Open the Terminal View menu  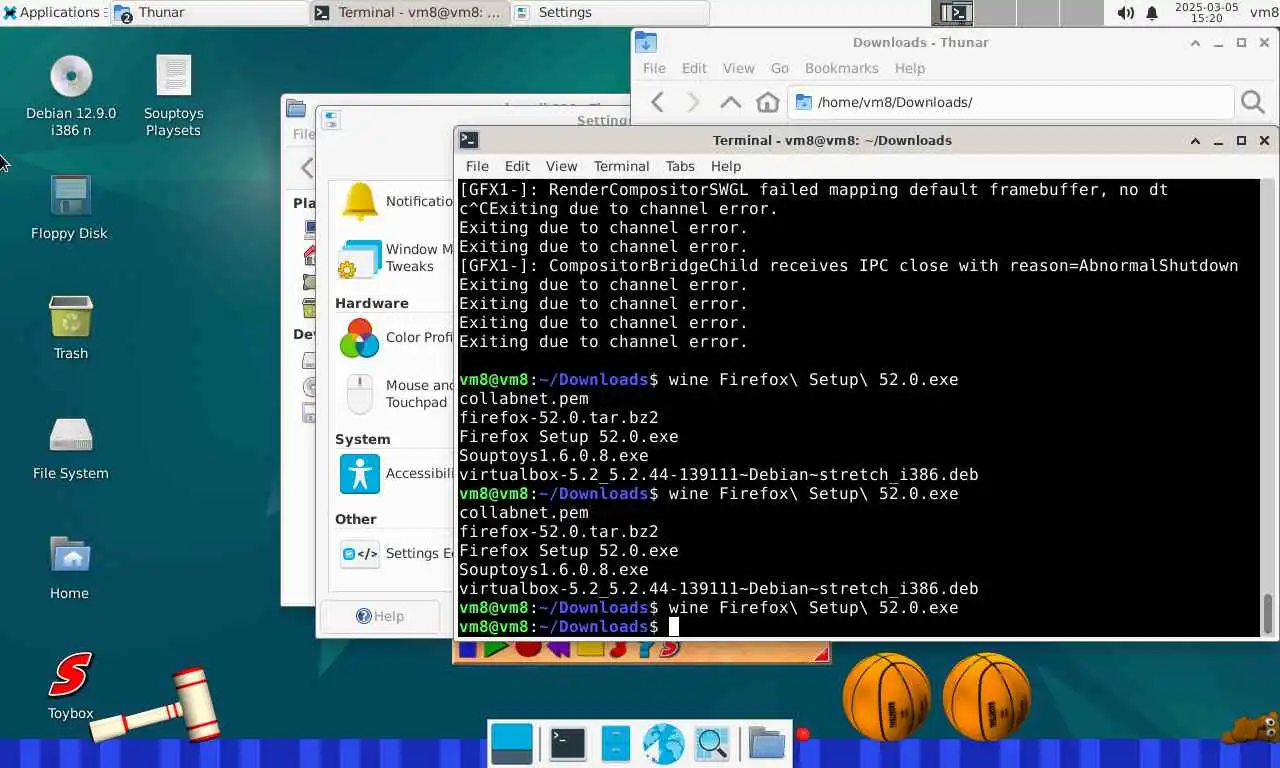coord(561,166)
